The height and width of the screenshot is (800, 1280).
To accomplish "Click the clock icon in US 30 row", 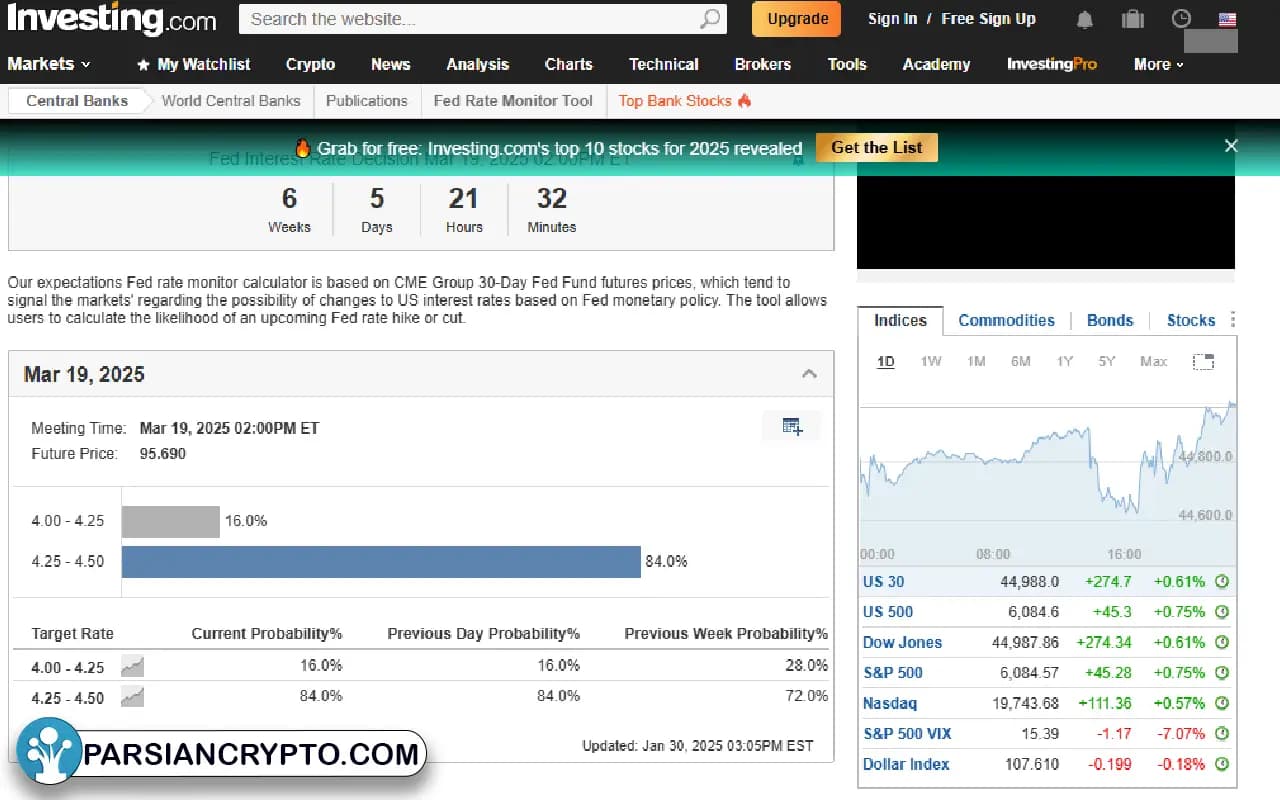I will [x=1221, y=582].
